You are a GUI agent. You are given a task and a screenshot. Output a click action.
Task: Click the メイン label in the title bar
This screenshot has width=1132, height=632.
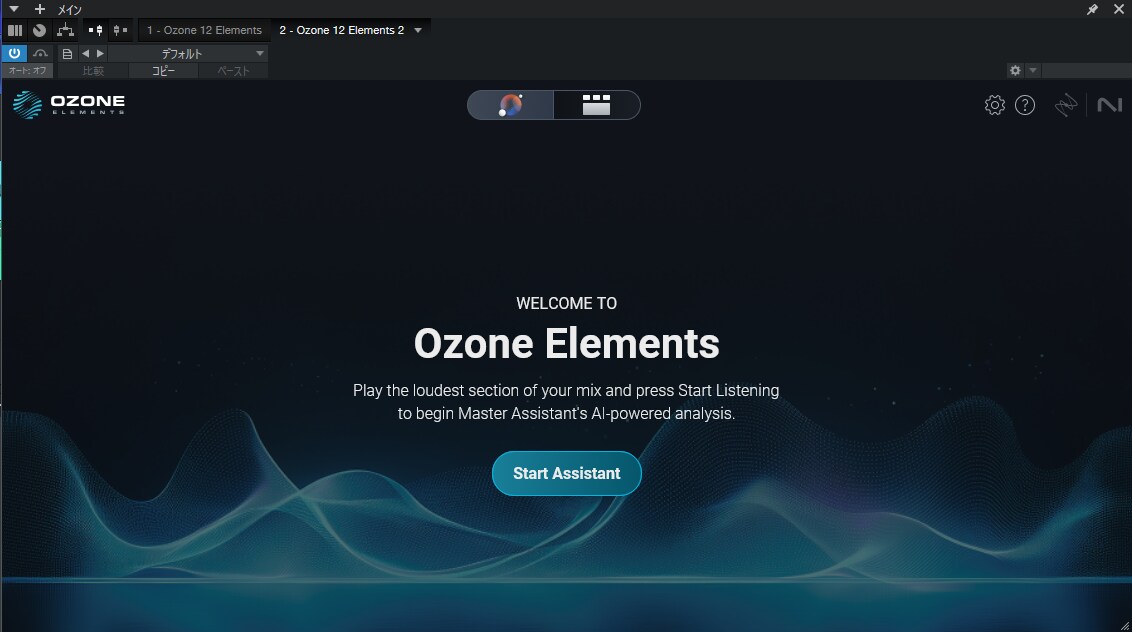tap(70, 9)
